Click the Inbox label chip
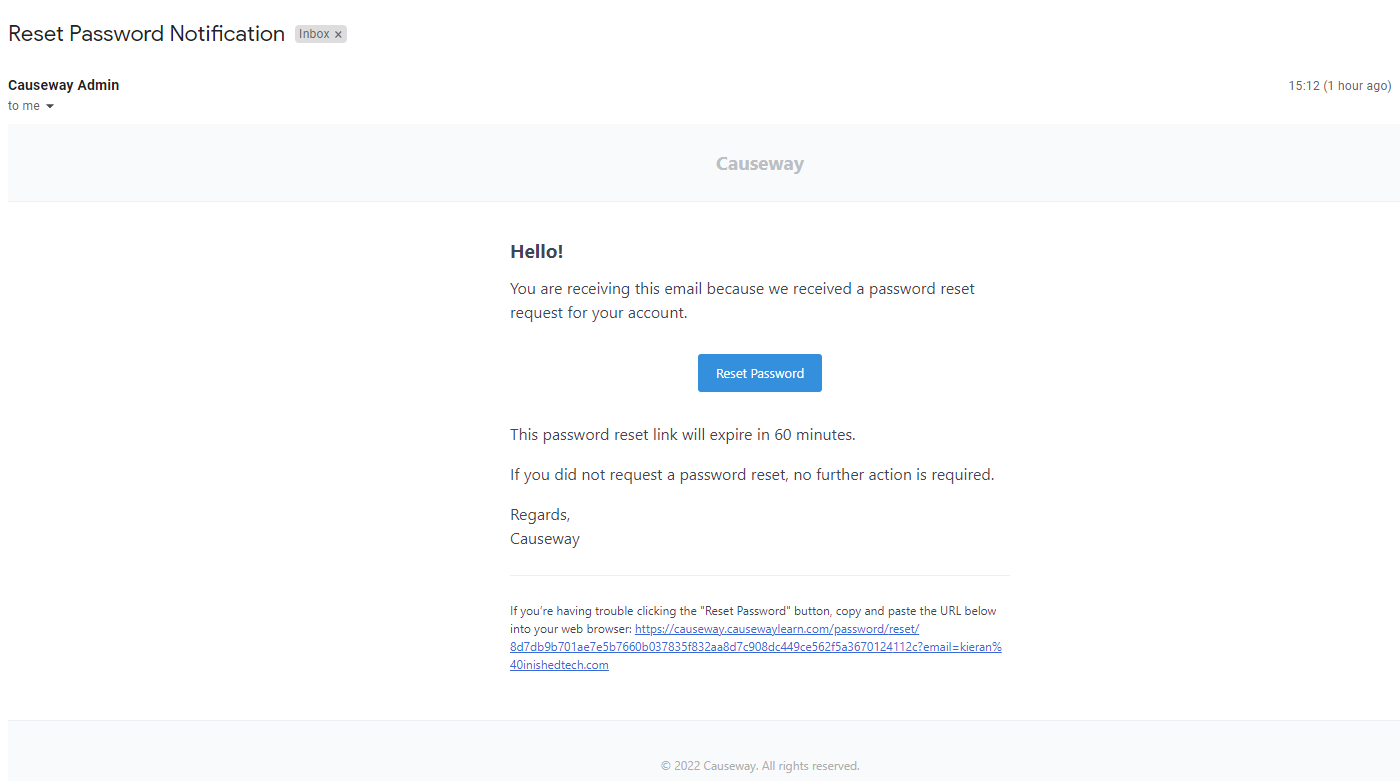This screenshot has width=1400, height=781. coord(314,34)
